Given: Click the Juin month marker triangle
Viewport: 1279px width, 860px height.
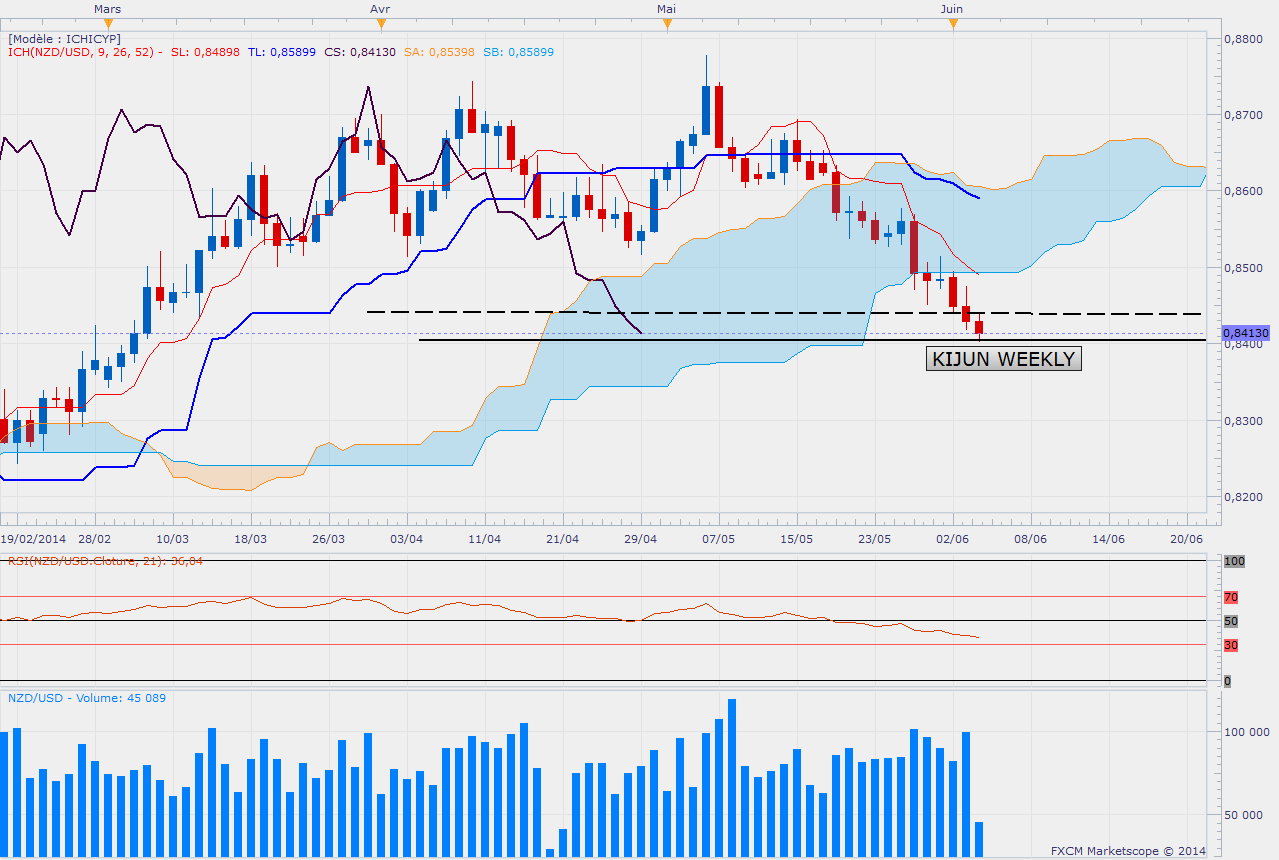Looking at the screenshot, I should (952, 25).
